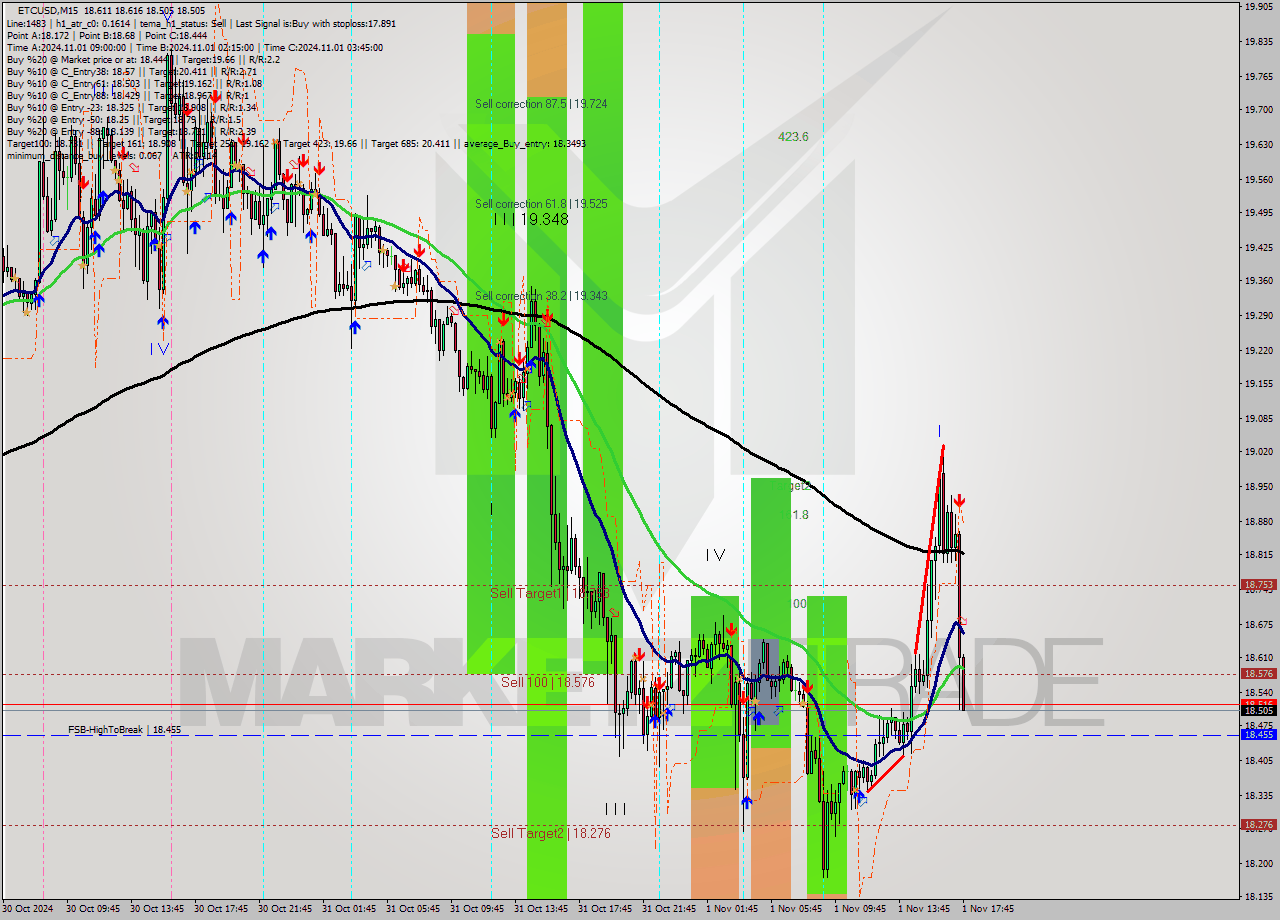Click the 19.700 price axis value
Image resolution: width=1280 pixels, height=920 pixels.
point(1257,110)
